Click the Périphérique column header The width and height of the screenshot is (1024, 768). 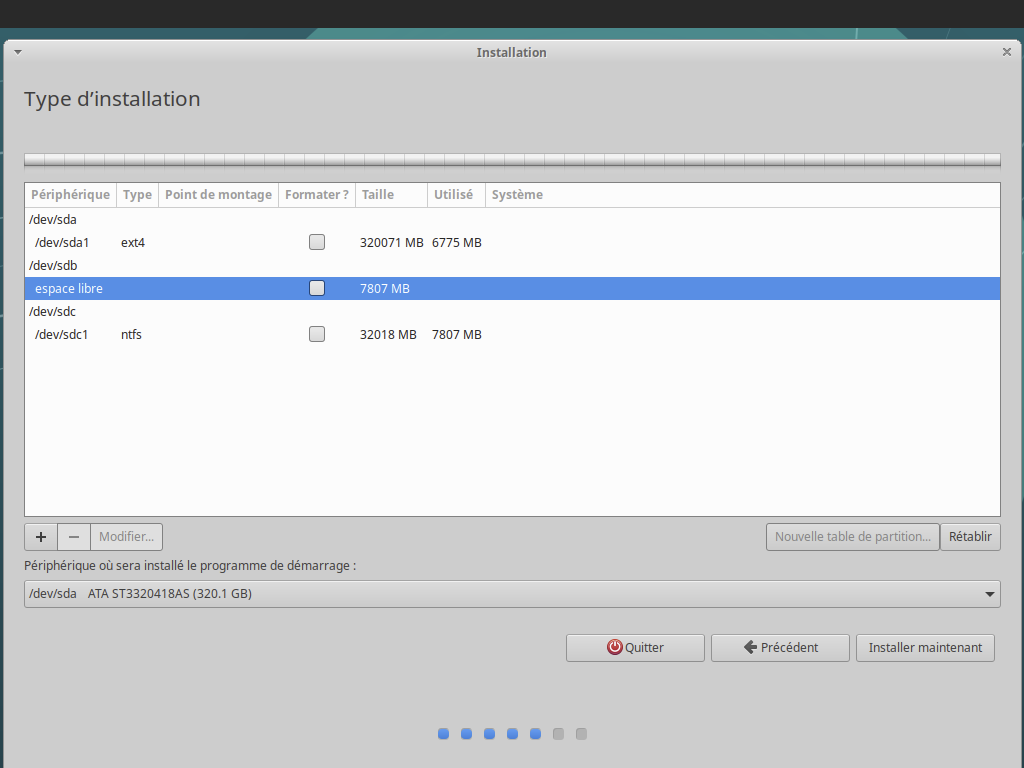(70, 195)
